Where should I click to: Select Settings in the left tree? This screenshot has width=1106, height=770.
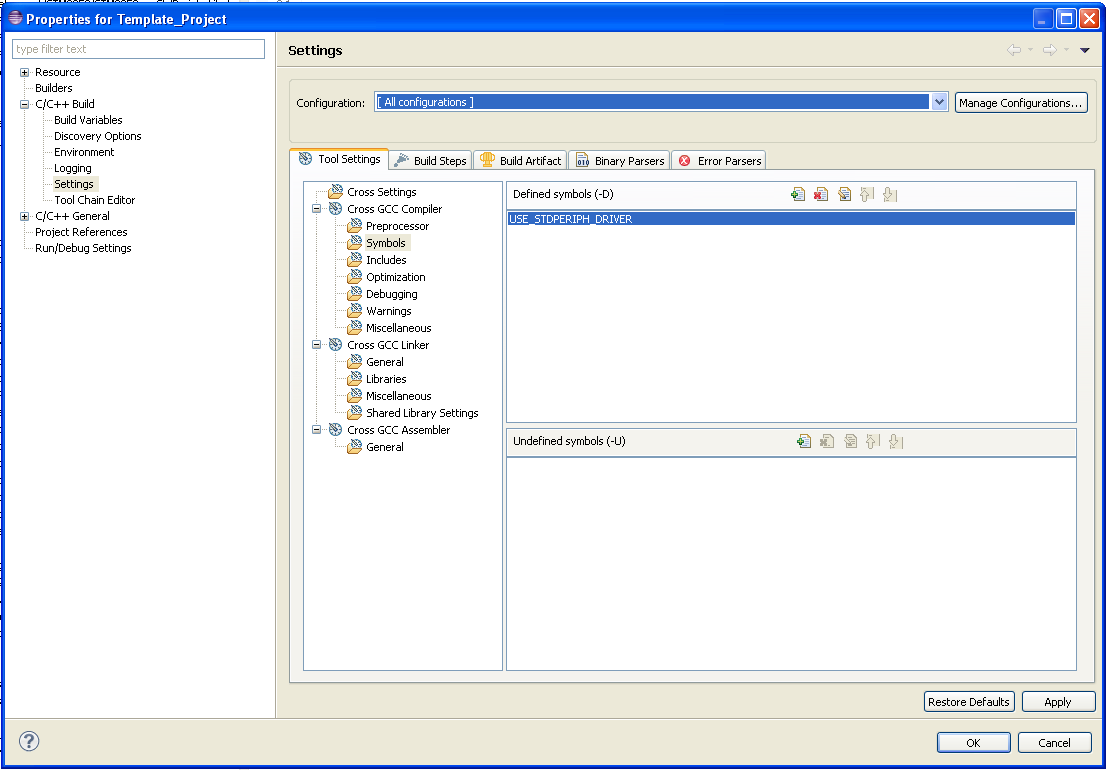[x=74, y=184]
